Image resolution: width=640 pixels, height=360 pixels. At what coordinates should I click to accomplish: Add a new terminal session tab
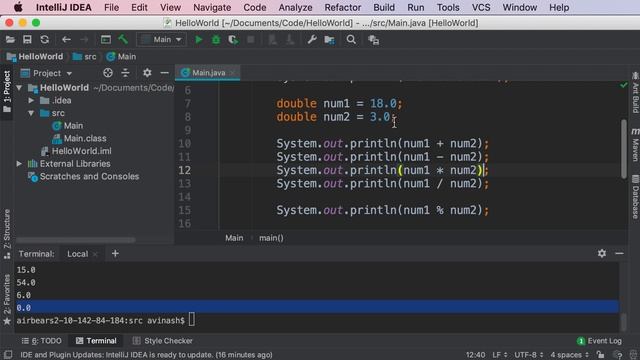coord(115,253)
